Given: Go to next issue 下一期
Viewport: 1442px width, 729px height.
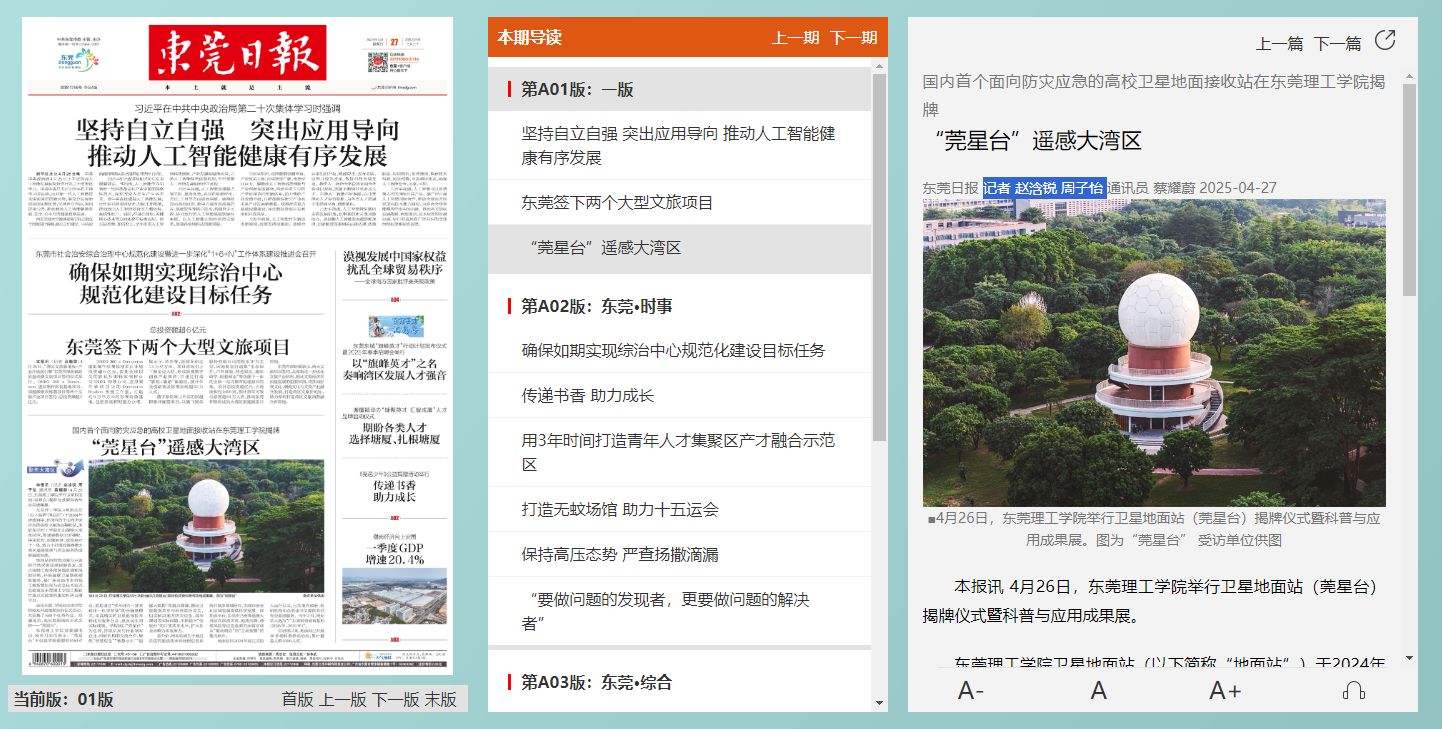Looking at the screenshot, I should 853,38.
